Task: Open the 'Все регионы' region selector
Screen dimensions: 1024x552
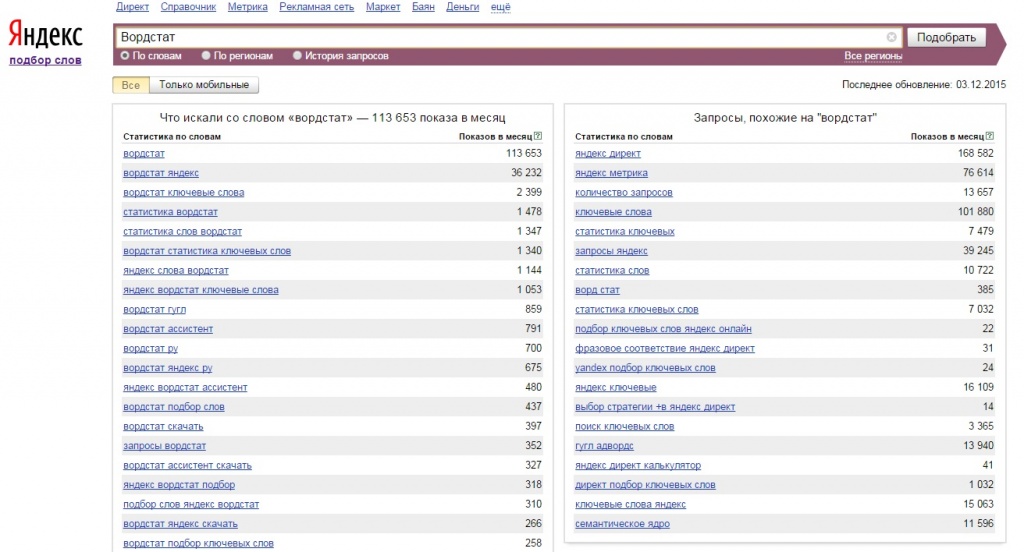Action: pos(873,56)
